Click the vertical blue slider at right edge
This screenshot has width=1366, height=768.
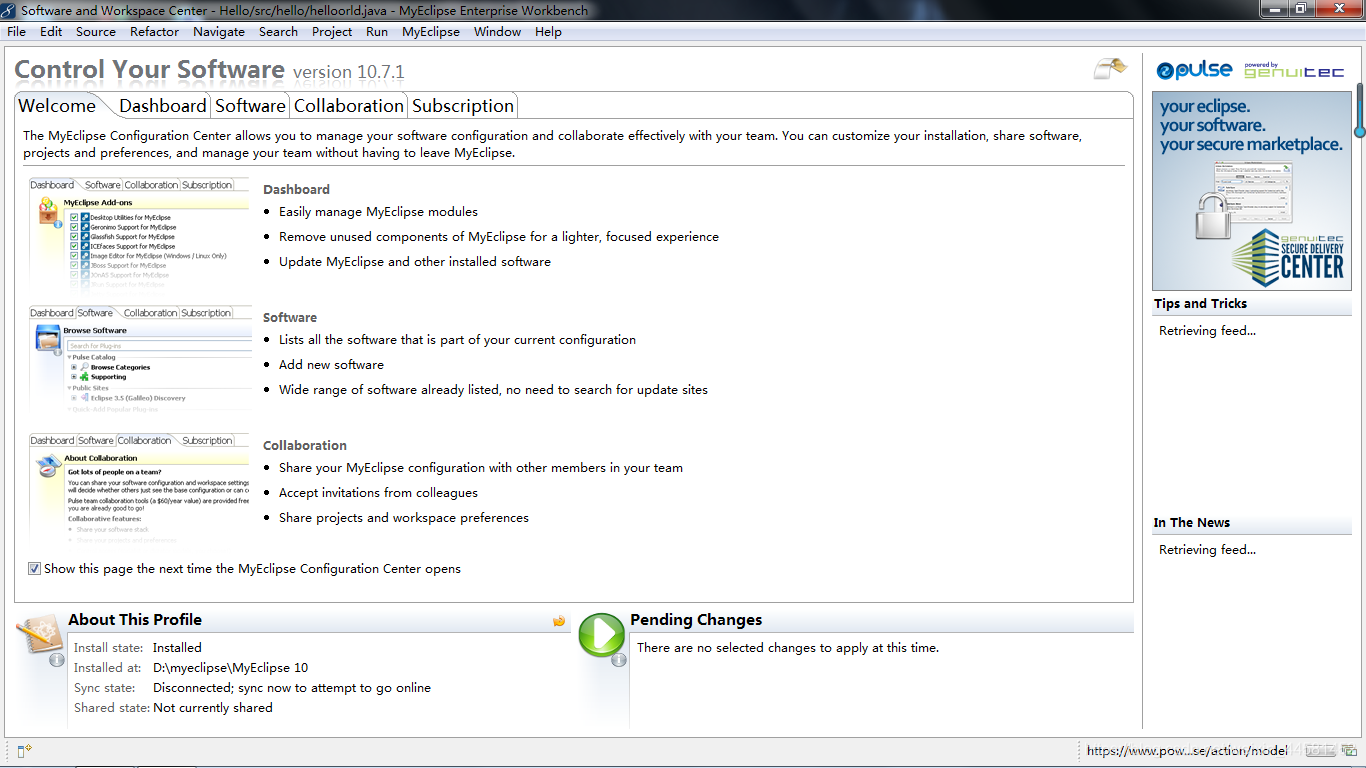[x=1360, y=110]
